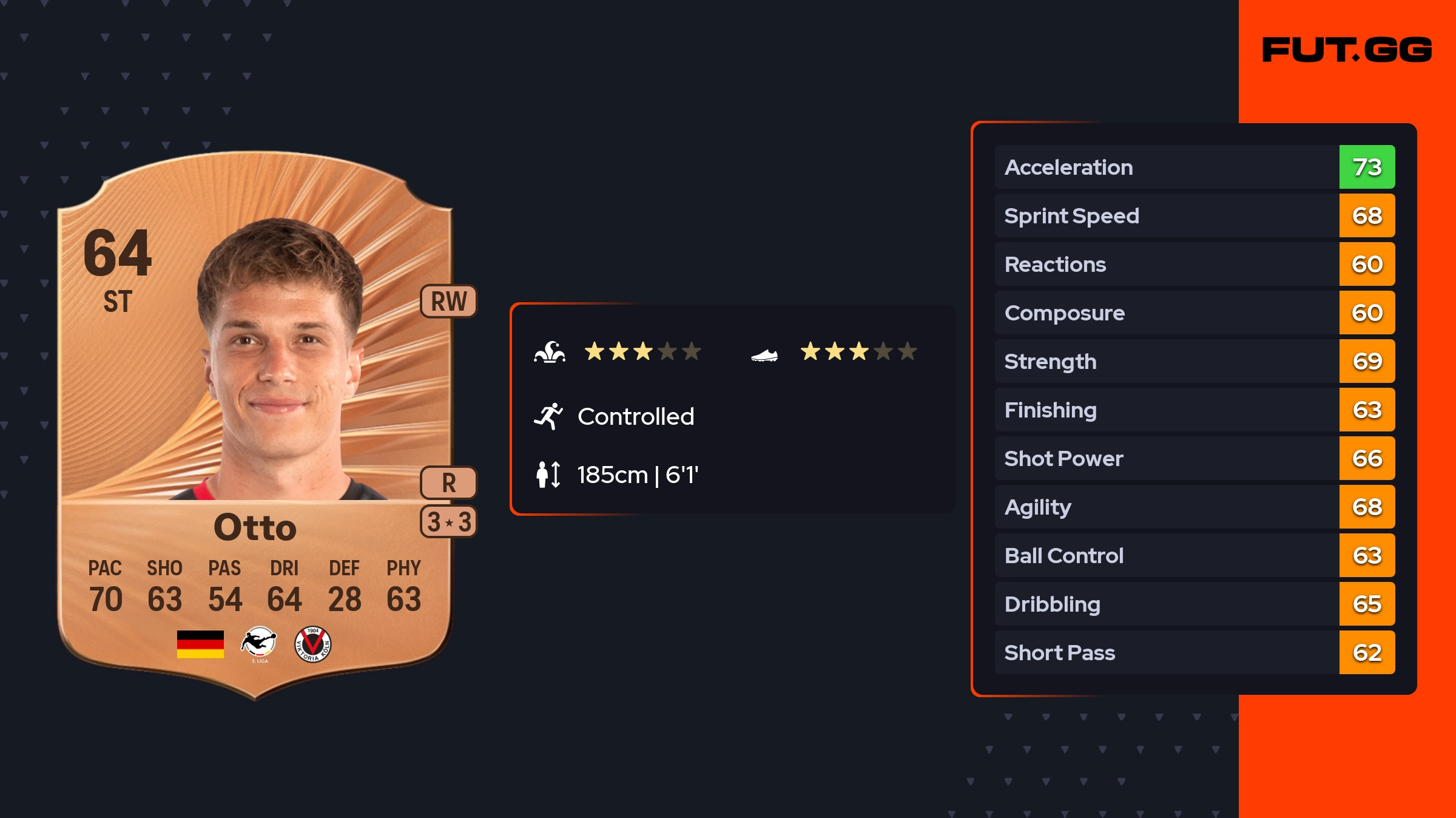Click the running figure AcceleRATE icon
Viewport: 1456px width, 818px height.
click(x=548, y=416)
